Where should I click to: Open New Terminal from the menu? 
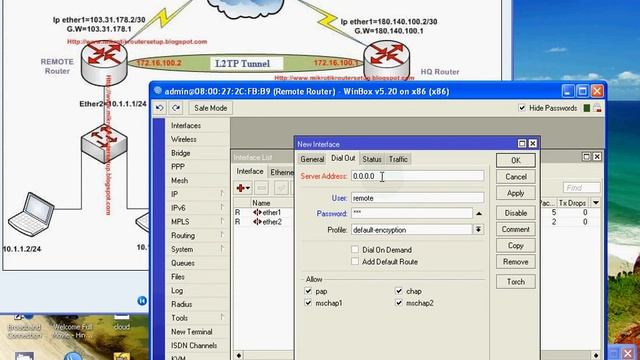[x=192, y=331]
